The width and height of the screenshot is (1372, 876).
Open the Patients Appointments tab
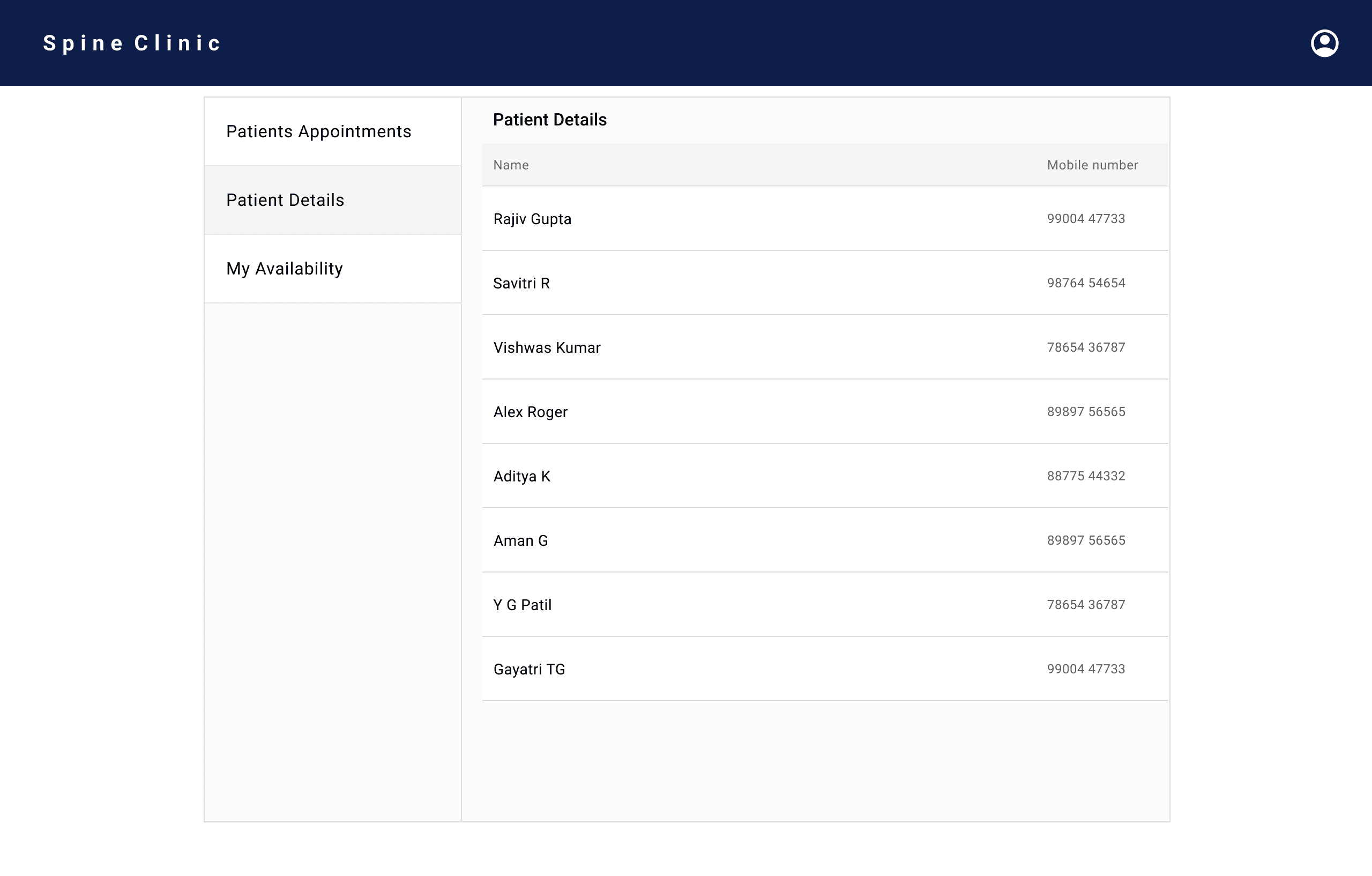(318, 132)
